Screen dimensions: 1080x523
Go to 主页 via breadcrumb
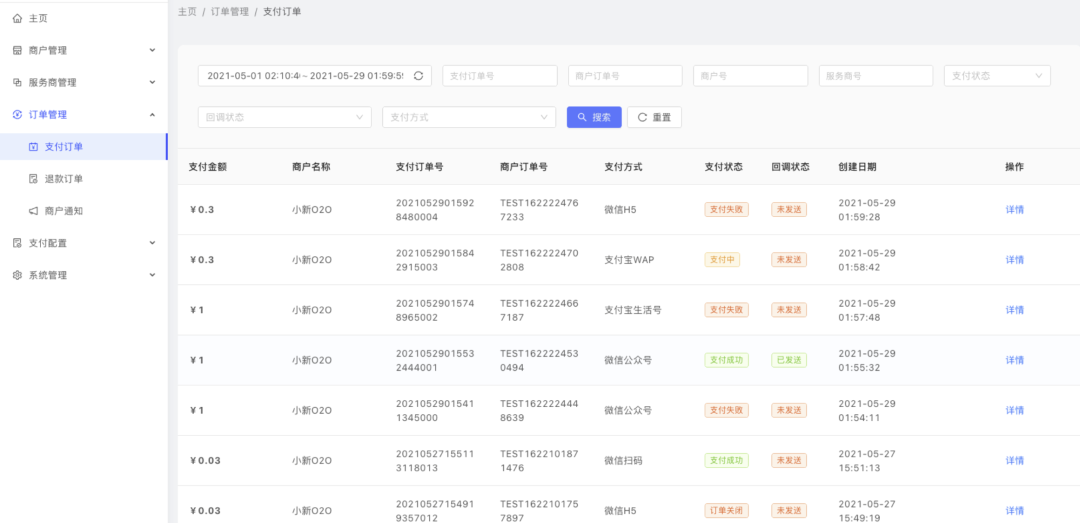(x=187, y=12)
